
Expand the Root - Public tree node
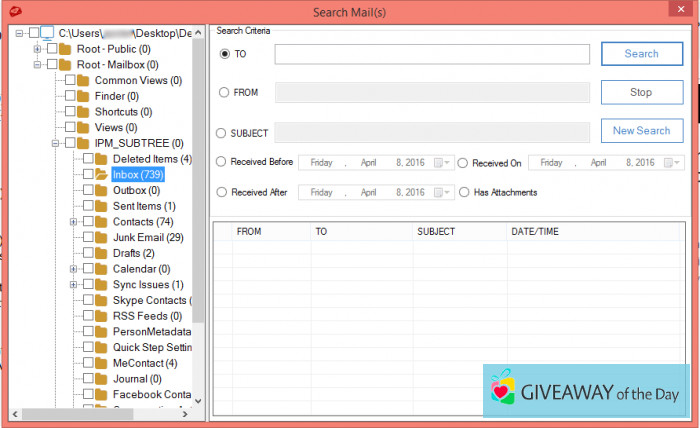(x=37, y=49)
